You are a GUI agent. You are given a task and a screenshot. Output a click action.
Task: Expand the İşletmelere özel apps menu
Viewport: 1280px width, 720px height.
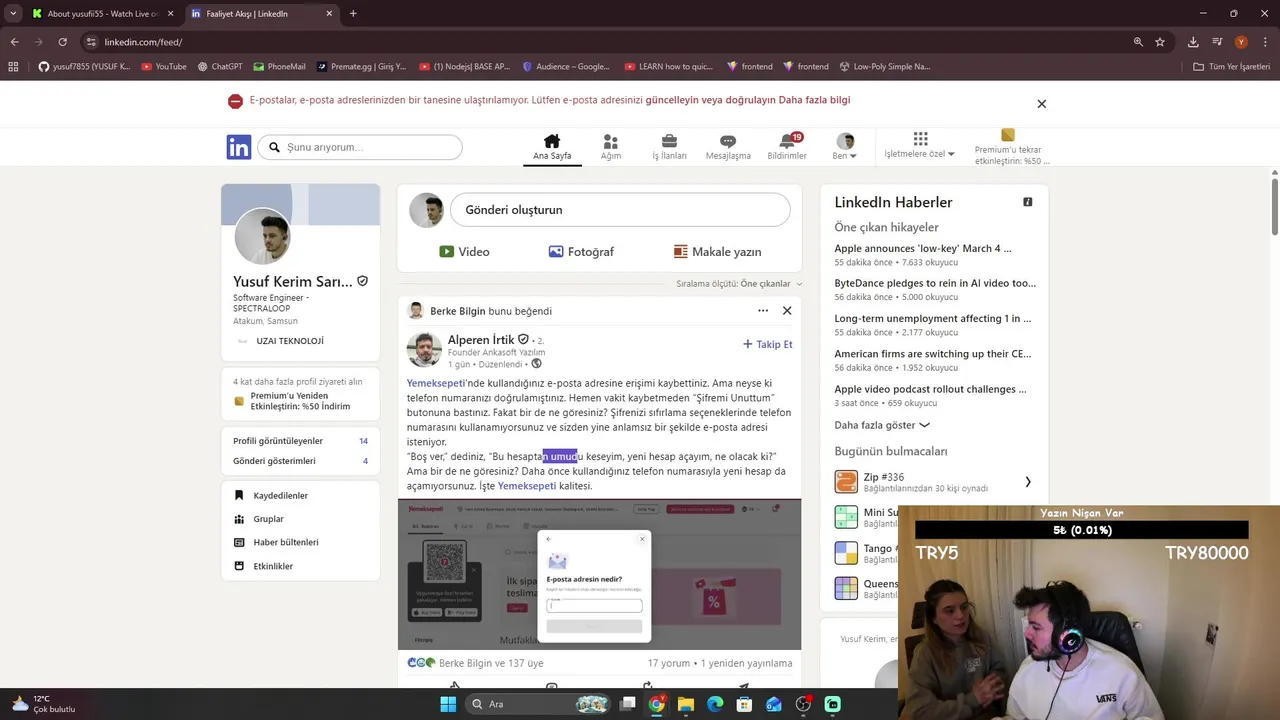pyautogui.click(x=920, y=147)
